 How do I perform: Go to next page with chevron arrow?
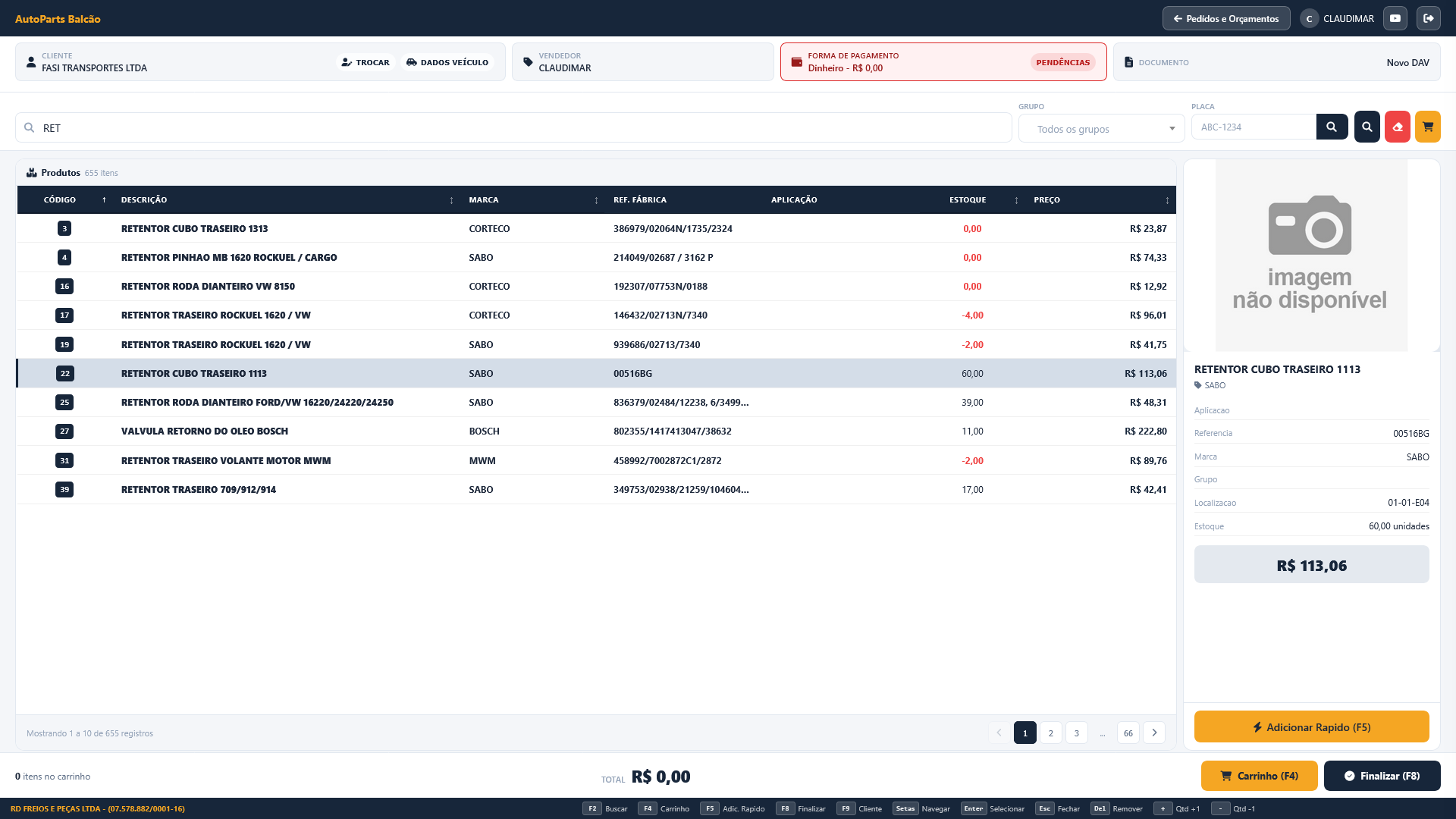[x=1154, y=733]
